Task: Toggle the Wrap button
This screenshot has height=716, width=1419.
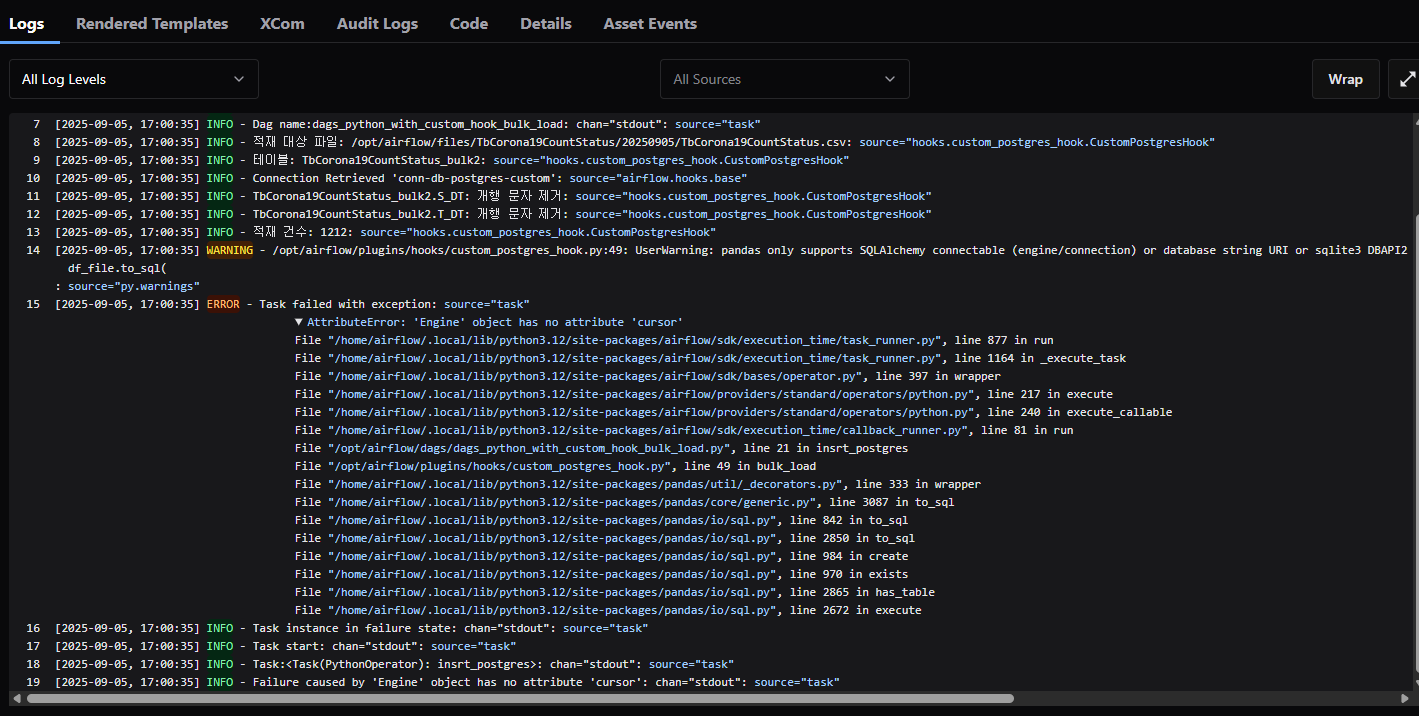Action: point(1345,79)
